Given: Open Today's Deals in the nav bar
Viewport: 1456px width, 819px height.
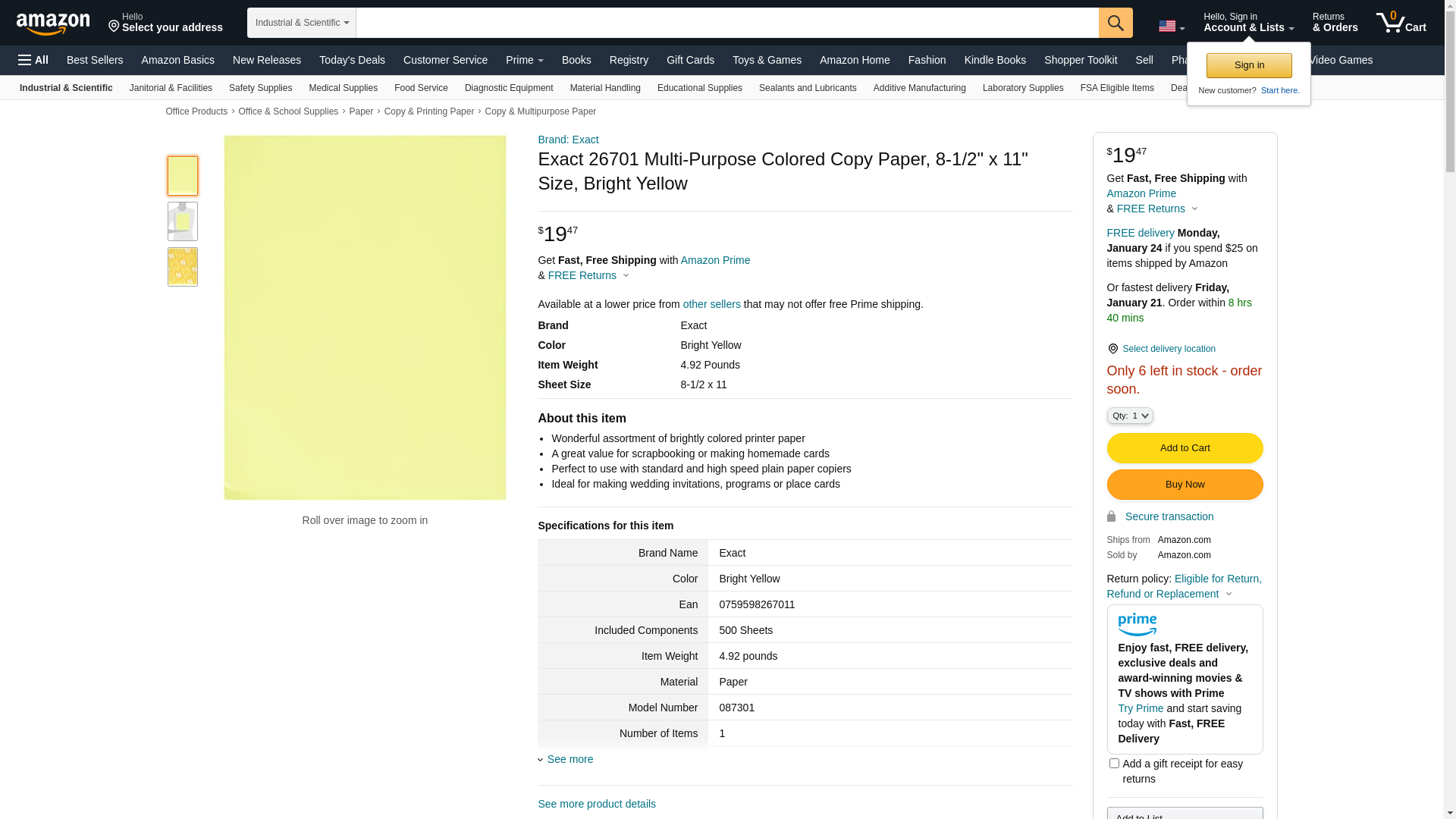Looking at the screenshot, I should point(352,60).
